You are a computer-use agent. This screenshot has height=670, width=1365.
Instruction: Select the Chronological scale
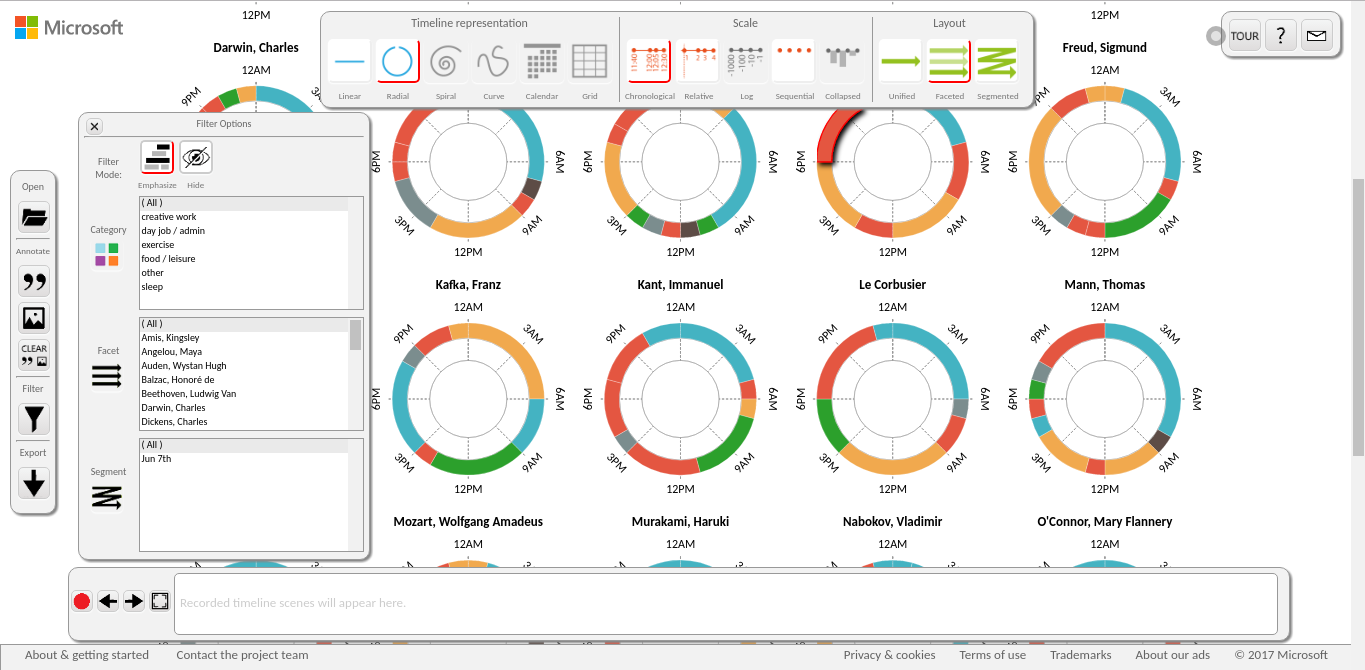point(649,62)
